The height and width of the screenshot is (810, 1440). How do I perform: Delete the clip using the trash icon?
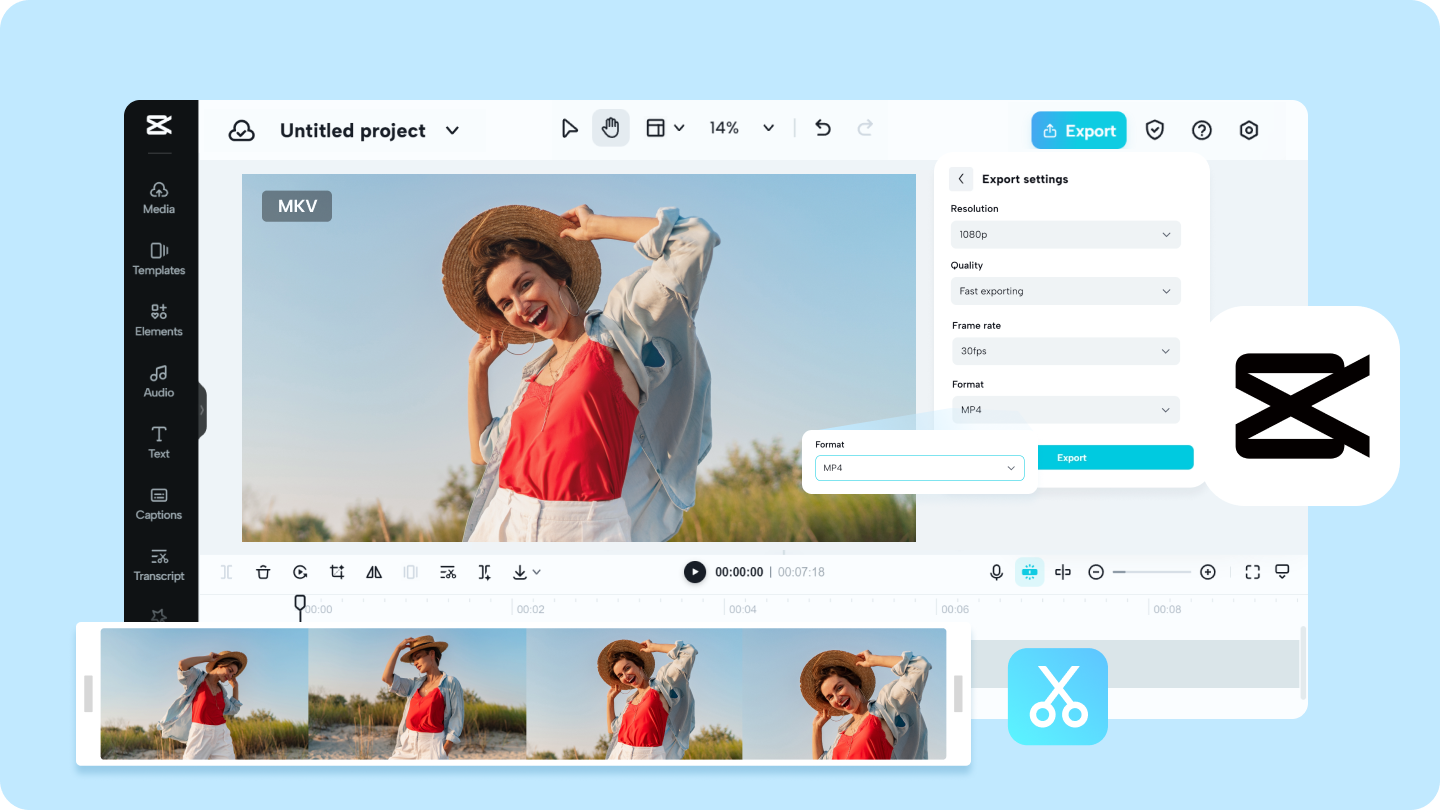[x=263, y=571]
